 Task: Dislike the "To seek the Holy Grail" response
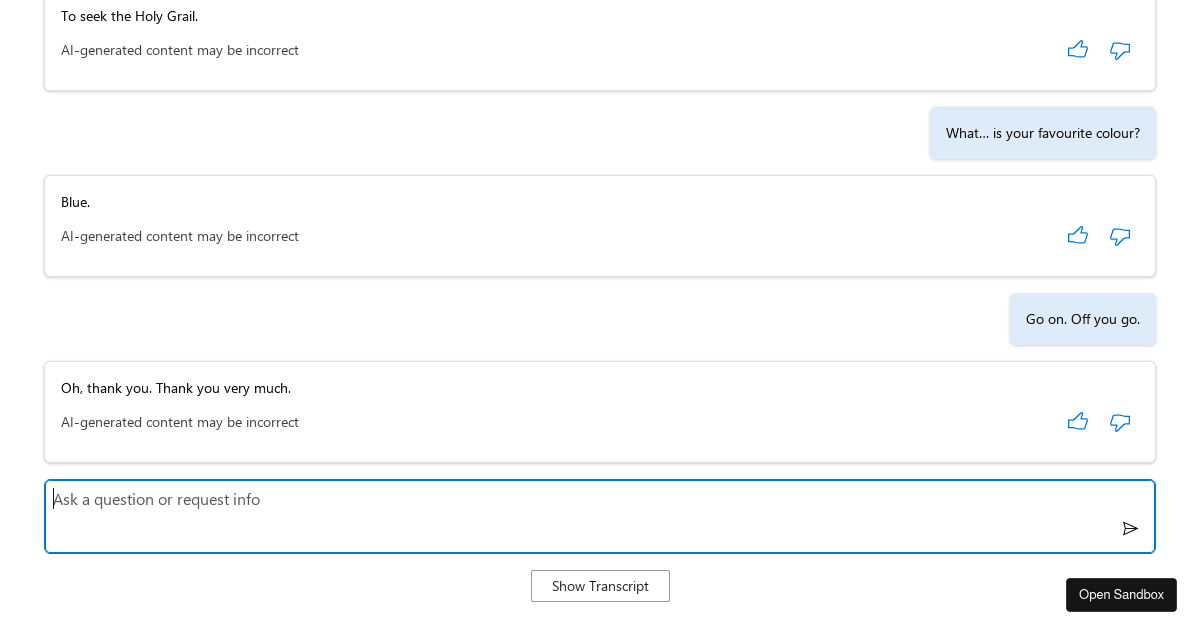coord(1120,50)
